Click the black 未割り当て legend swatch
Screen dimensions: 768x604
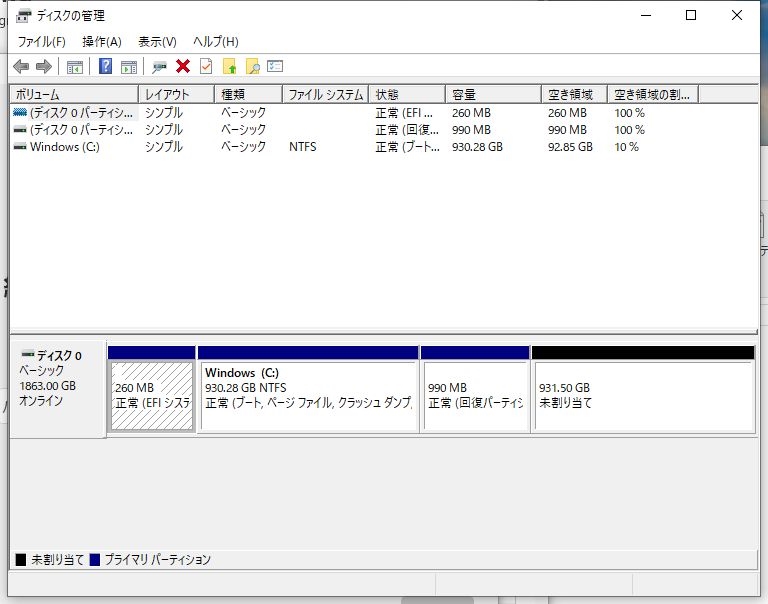click(x=21, y=559)
